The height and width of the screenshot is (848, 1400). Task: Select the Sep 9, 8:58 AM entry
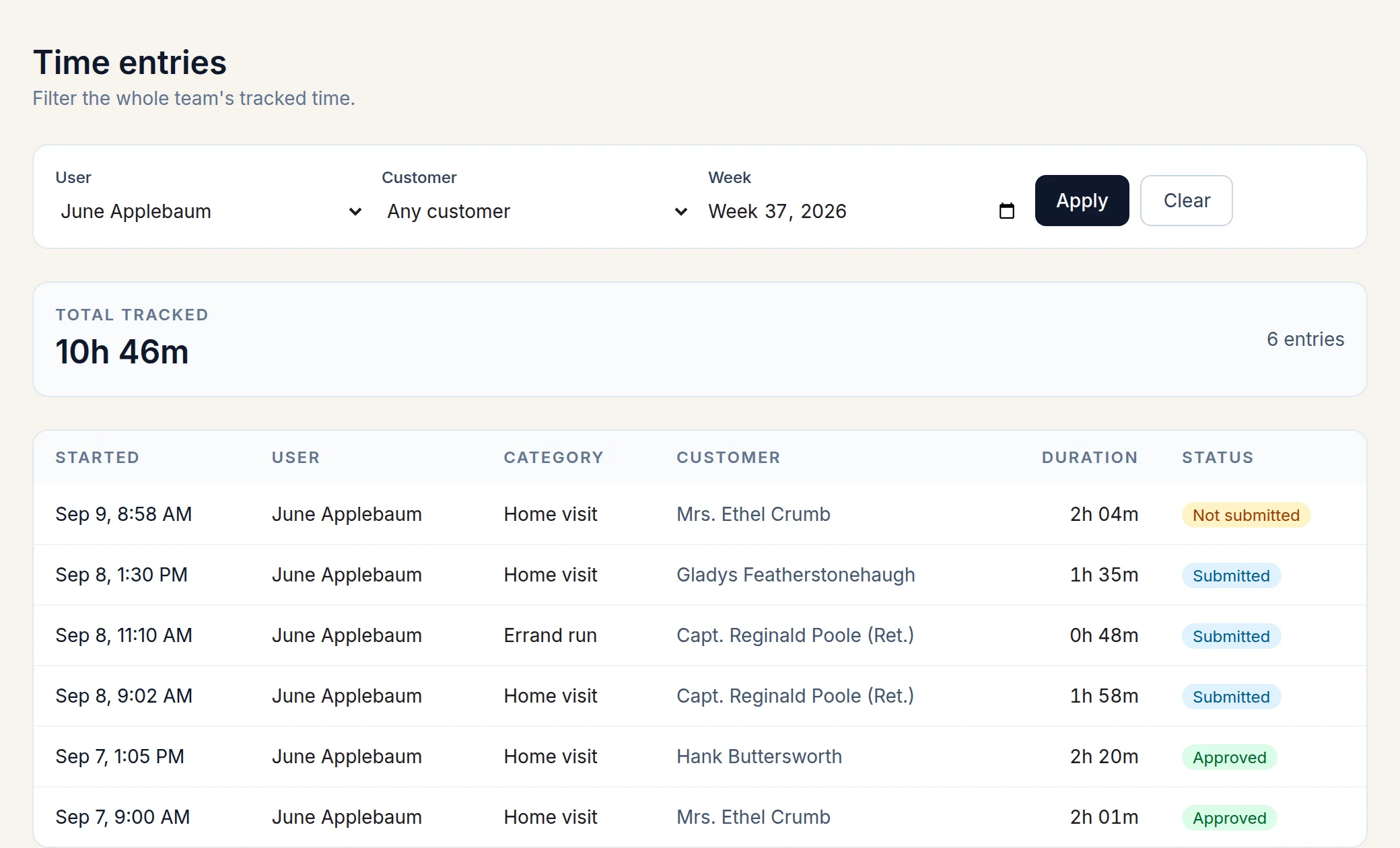point(700,514)
